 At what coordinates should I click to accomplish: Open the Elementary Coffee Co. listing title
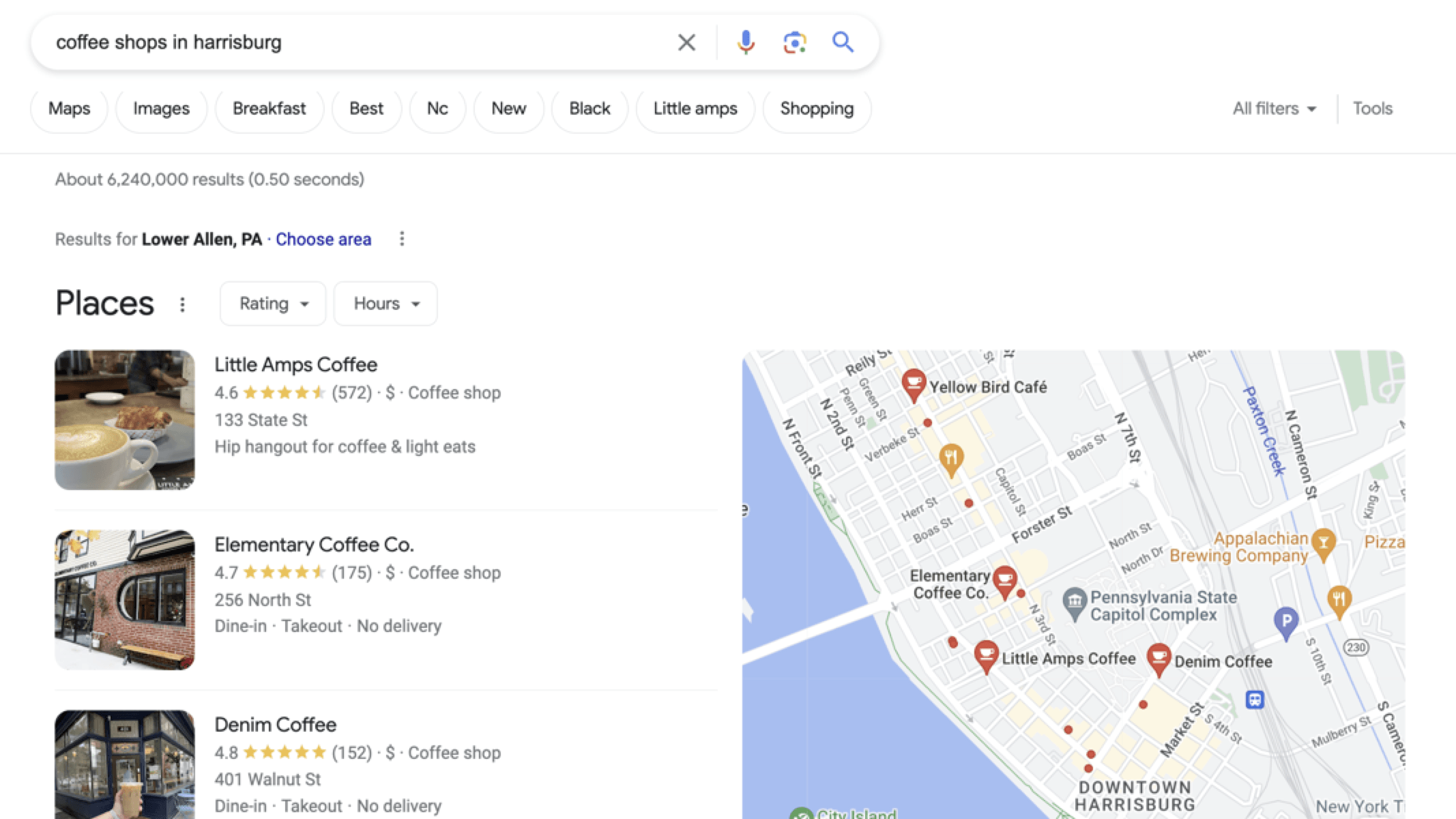tap(314, 545)
